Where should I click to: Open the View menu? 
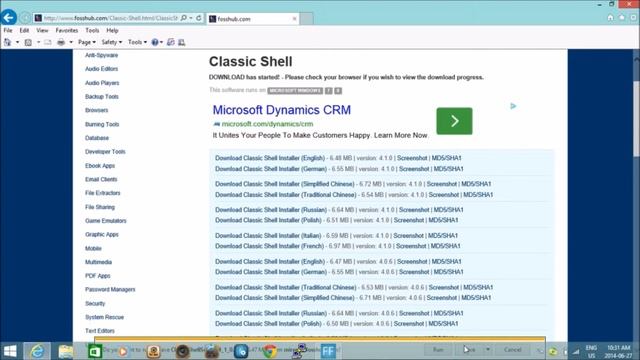42,31
